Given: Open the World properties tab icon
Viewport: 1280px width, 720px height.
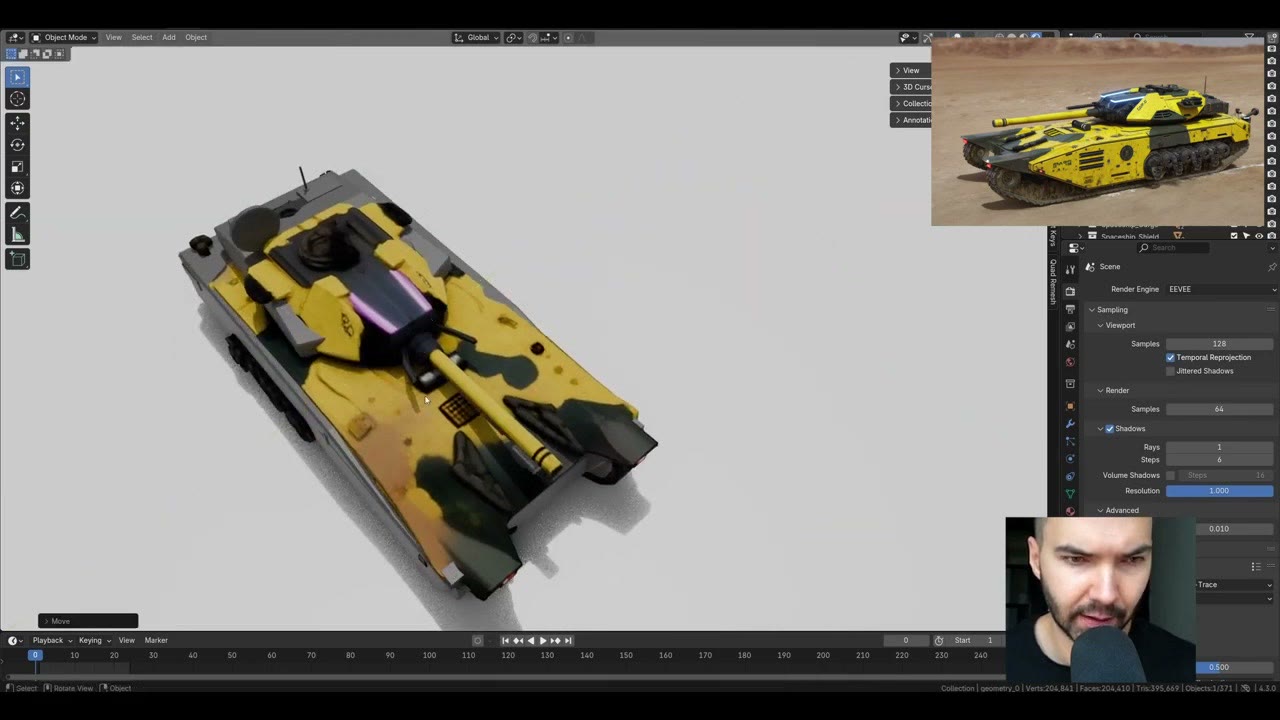Looking at the screenshot, I should point(1070,362).
